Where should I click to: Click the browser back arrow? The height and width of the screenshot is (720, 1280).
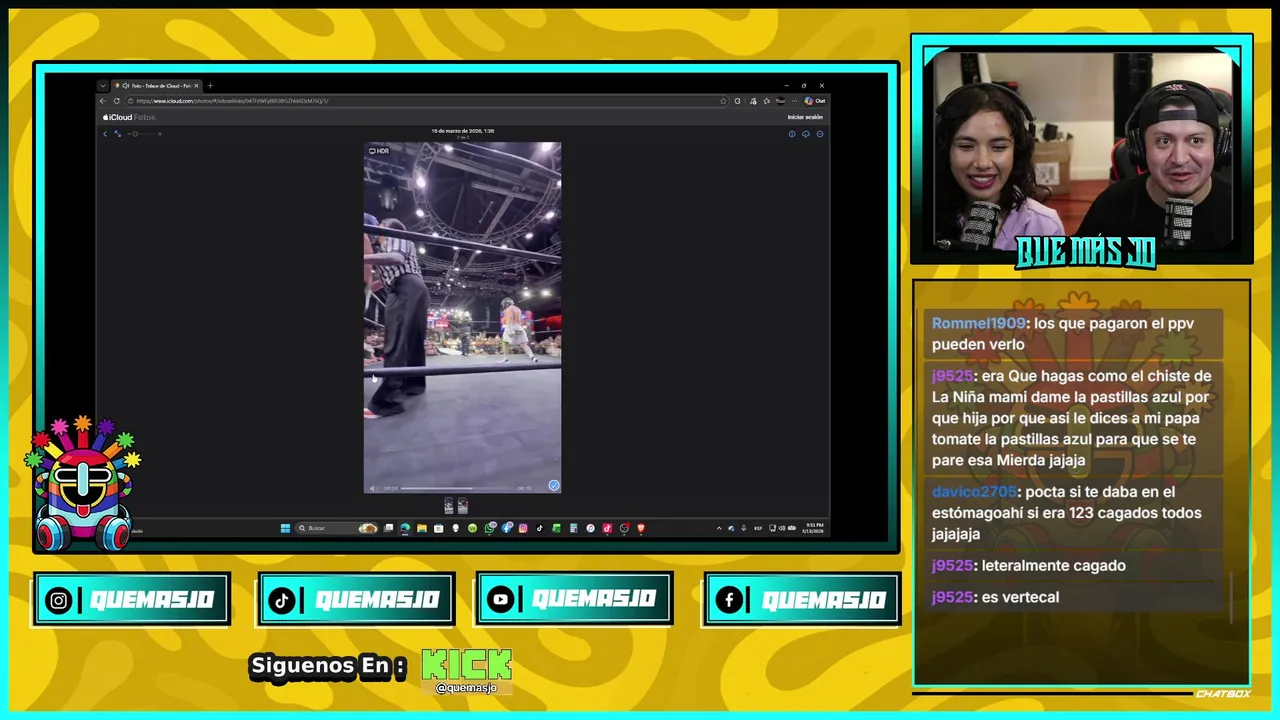[x=103, y=101]
